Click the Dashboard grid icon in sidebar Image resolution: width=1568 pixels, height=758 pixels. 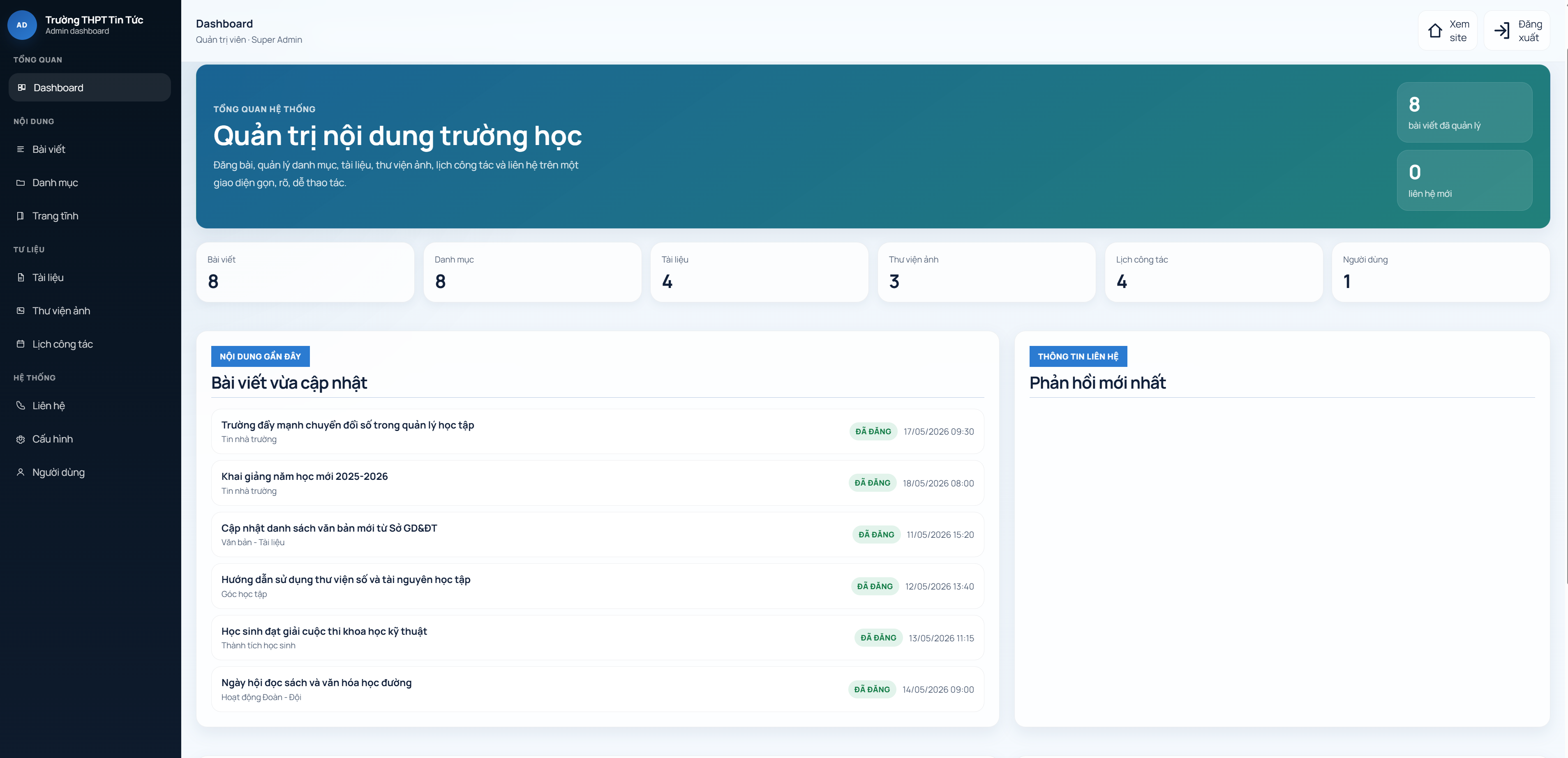(21, 88)
